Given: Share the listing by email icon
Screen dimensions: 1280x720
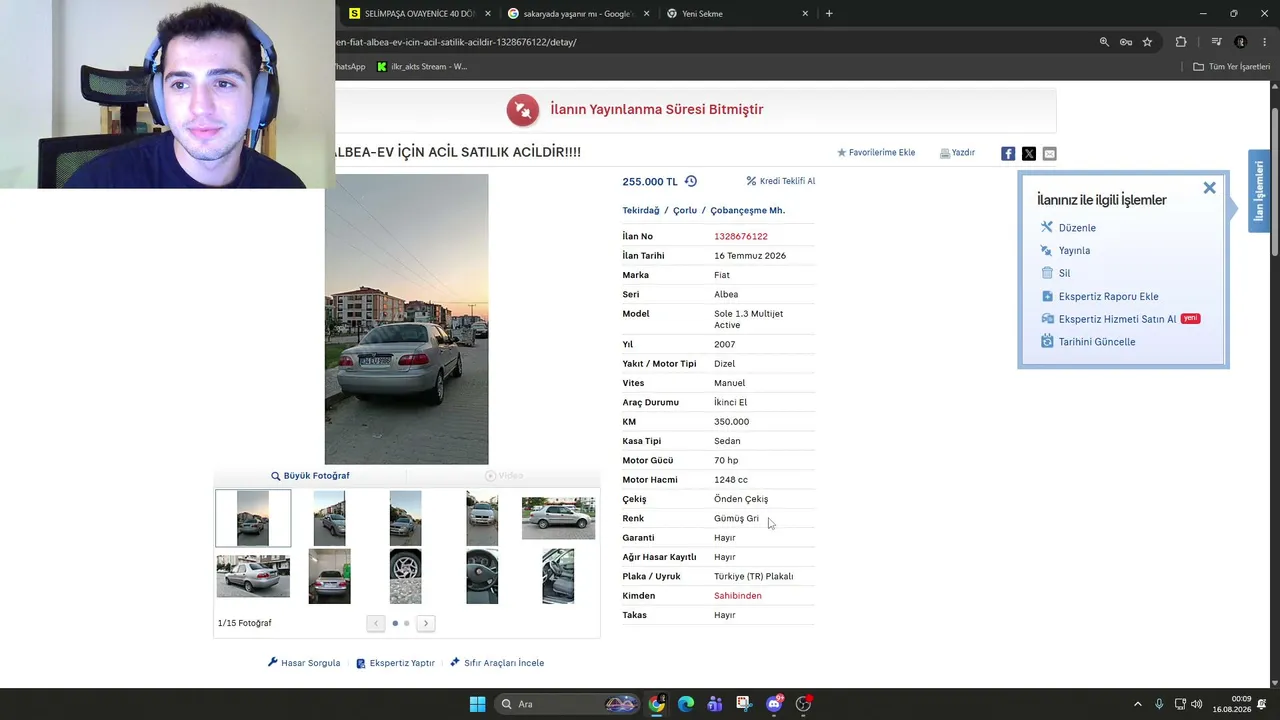Looking at the screenshot, I should (x=1049, y=153).
